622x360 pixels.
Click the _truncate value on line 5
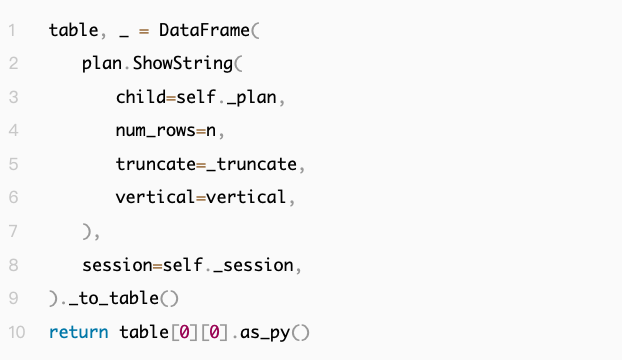[251, 165]
